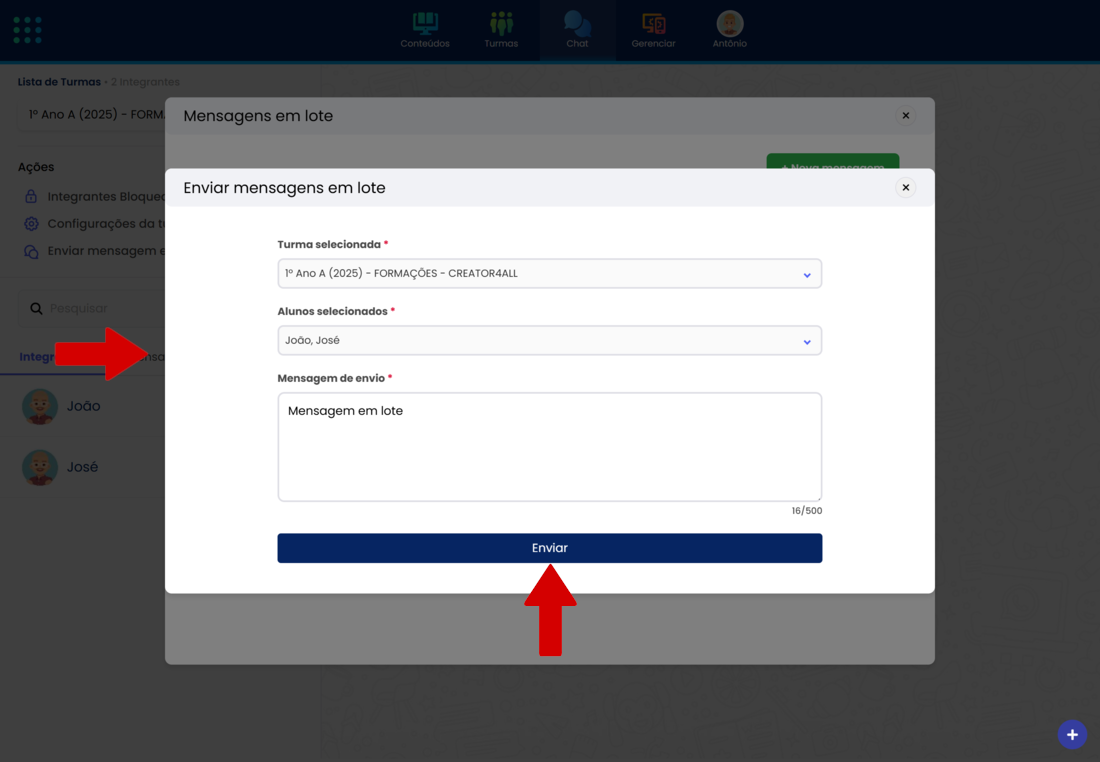This screenshot has width=1100, height=762.
Task: Select José's avatar in members list
Action: [x=40, y=467]
